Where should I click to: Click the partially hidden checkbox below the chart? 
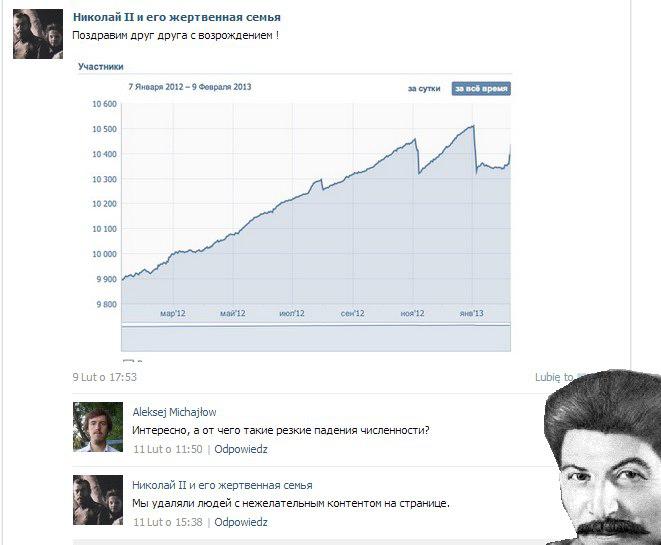click(x=128, y=361)
